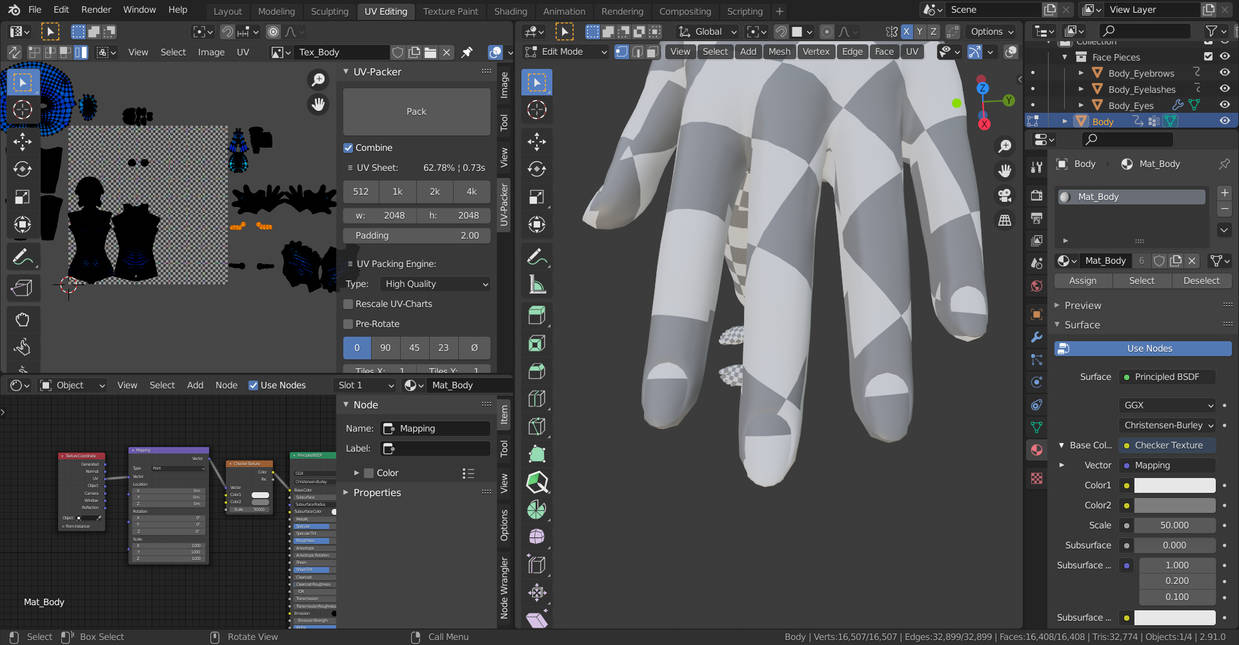Select the Bevel tool
Image resolution: width=1239 pixels, height=645 pixels.
point(537,372)
